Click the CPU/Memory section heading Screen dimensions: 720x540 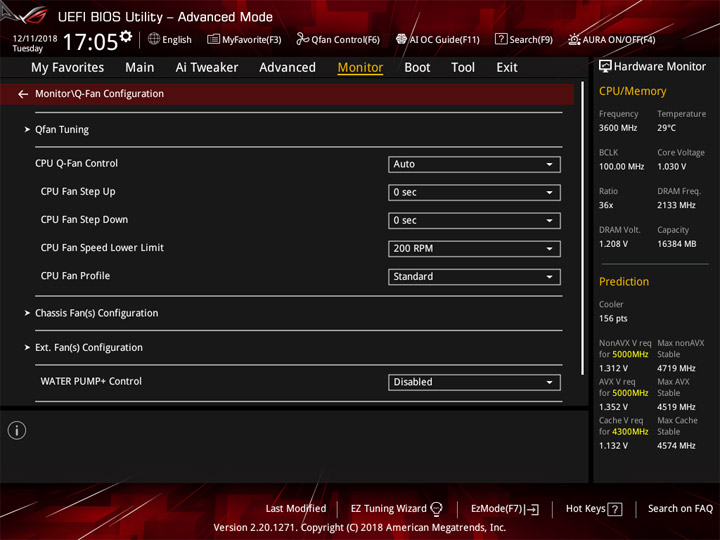[x=632, y=91]
